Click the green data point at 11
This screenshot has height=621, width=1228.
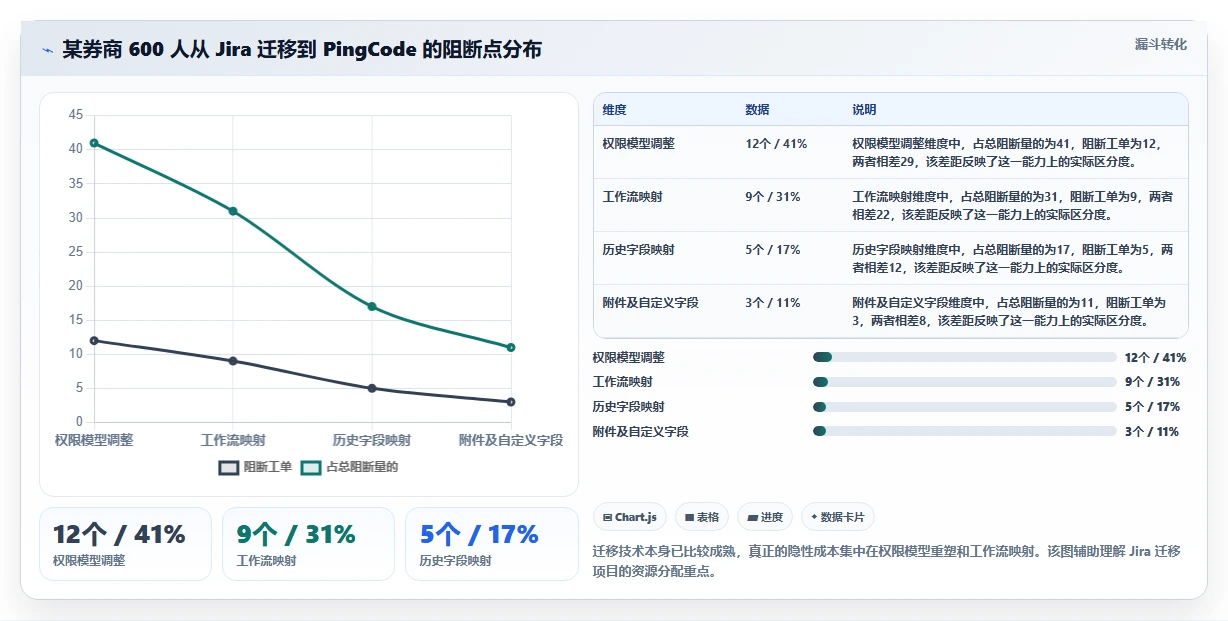click(511, 348)
